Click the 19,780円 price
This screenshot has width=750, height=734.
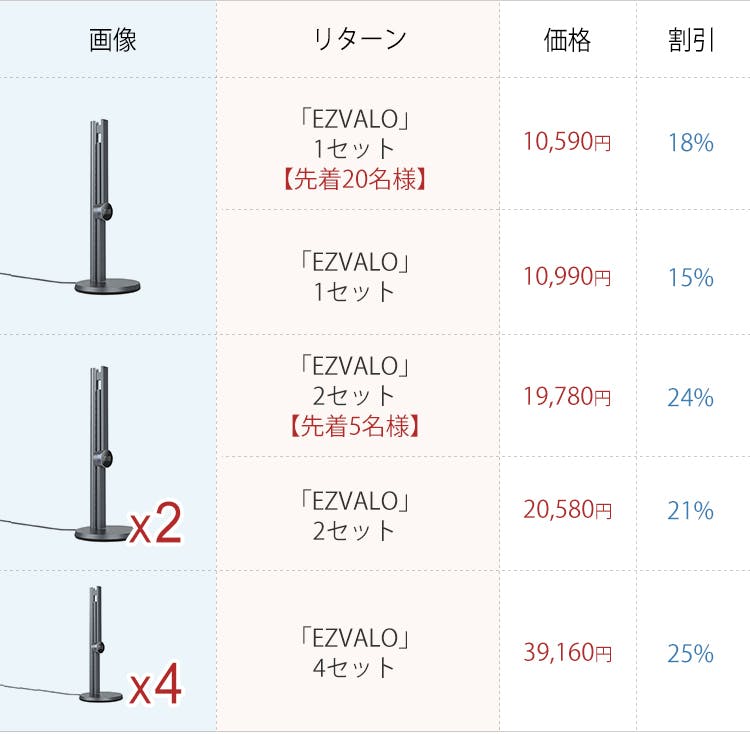pyautogui.click(x=567, y=398)
